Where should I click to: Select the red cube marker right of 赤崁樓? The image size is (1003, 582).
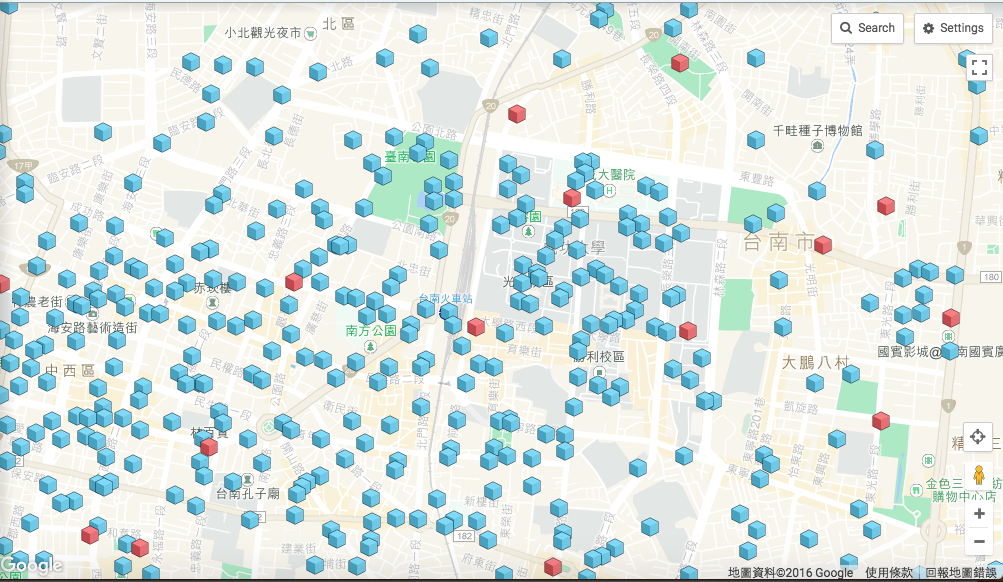point(294,282)
